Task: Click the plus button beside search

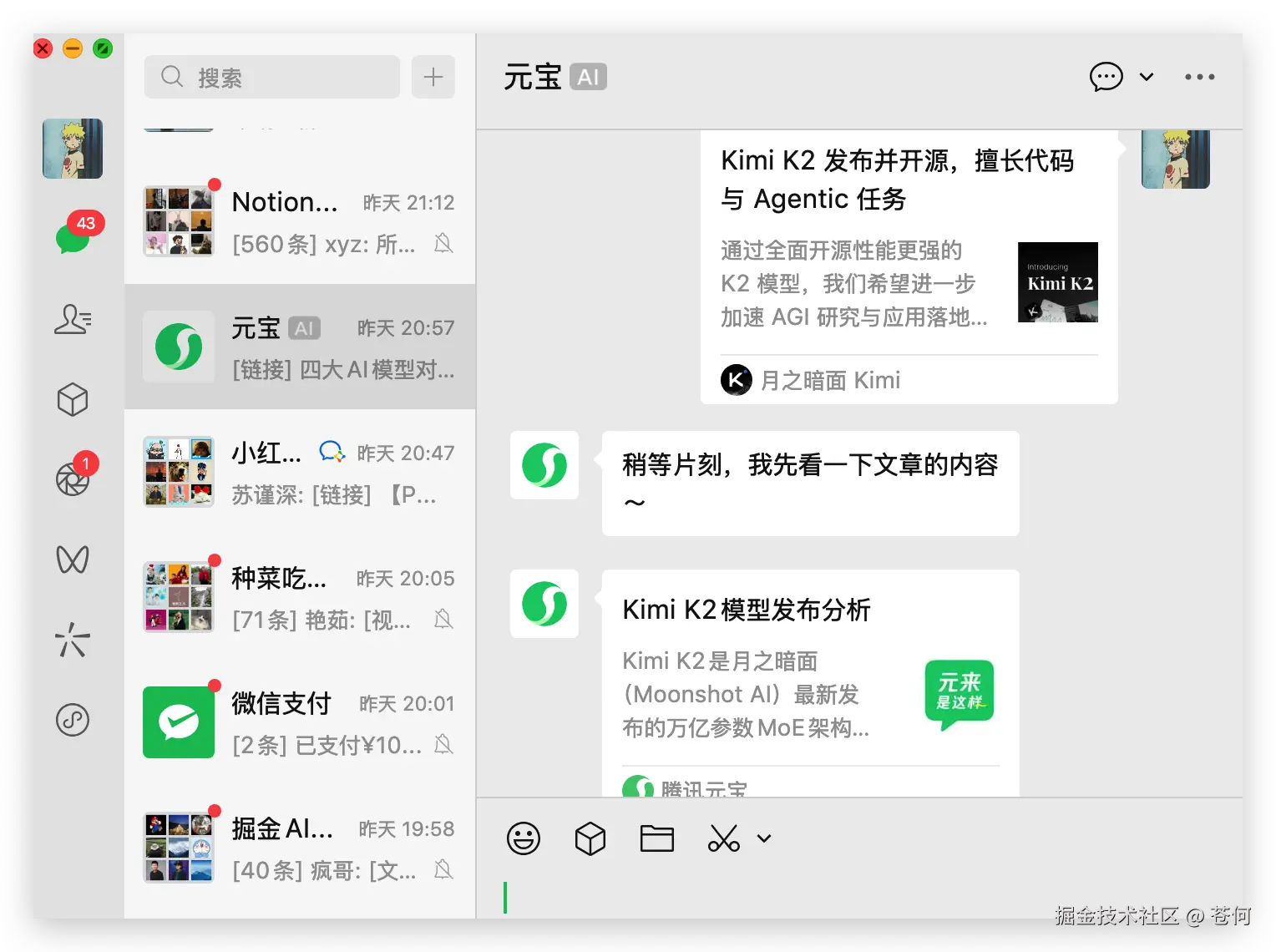Action: pyautogui.click(x=433, y=77)
